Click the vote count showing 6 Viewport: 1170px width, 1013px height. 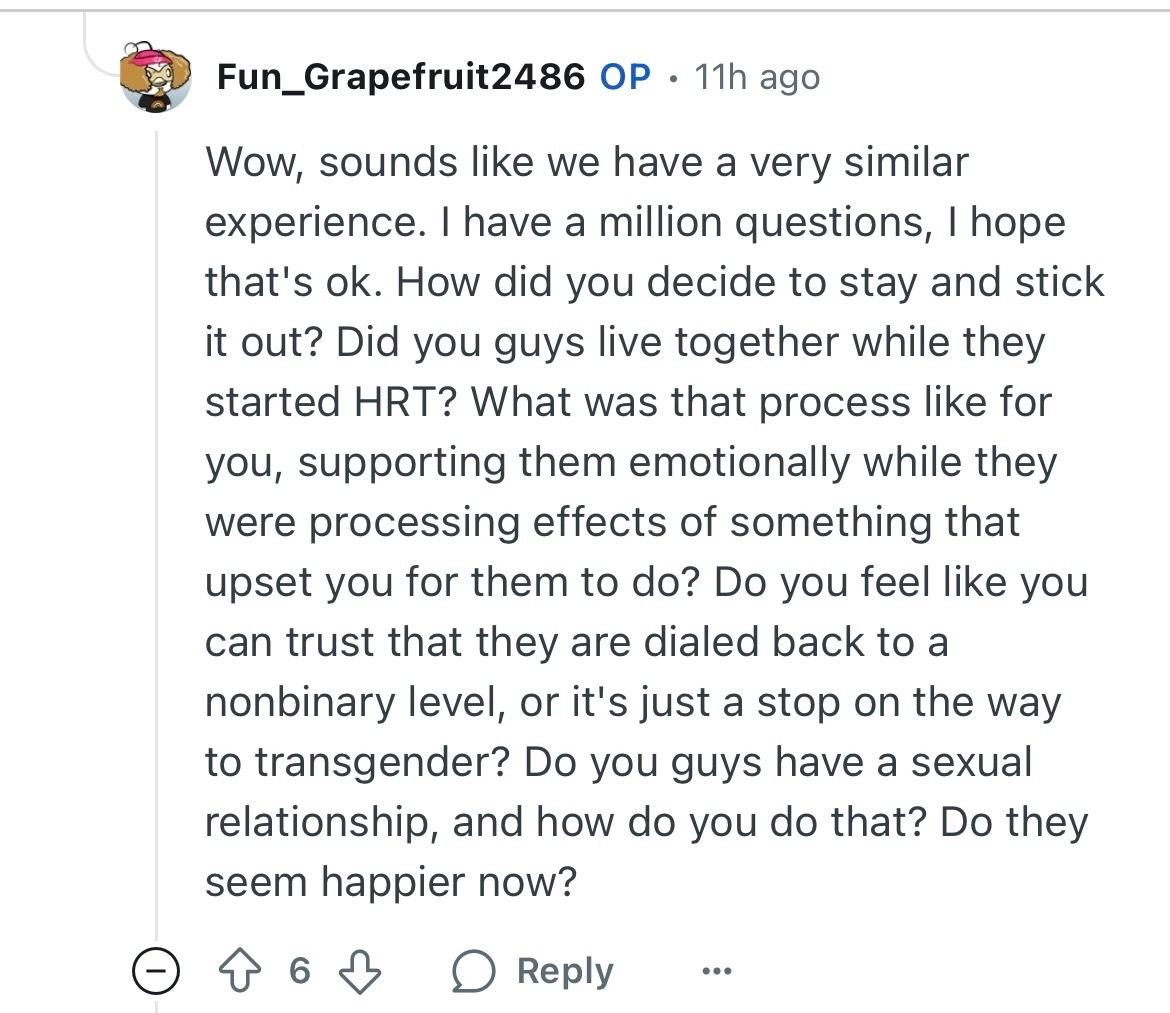pyautogui.click(x=299, y=971)
